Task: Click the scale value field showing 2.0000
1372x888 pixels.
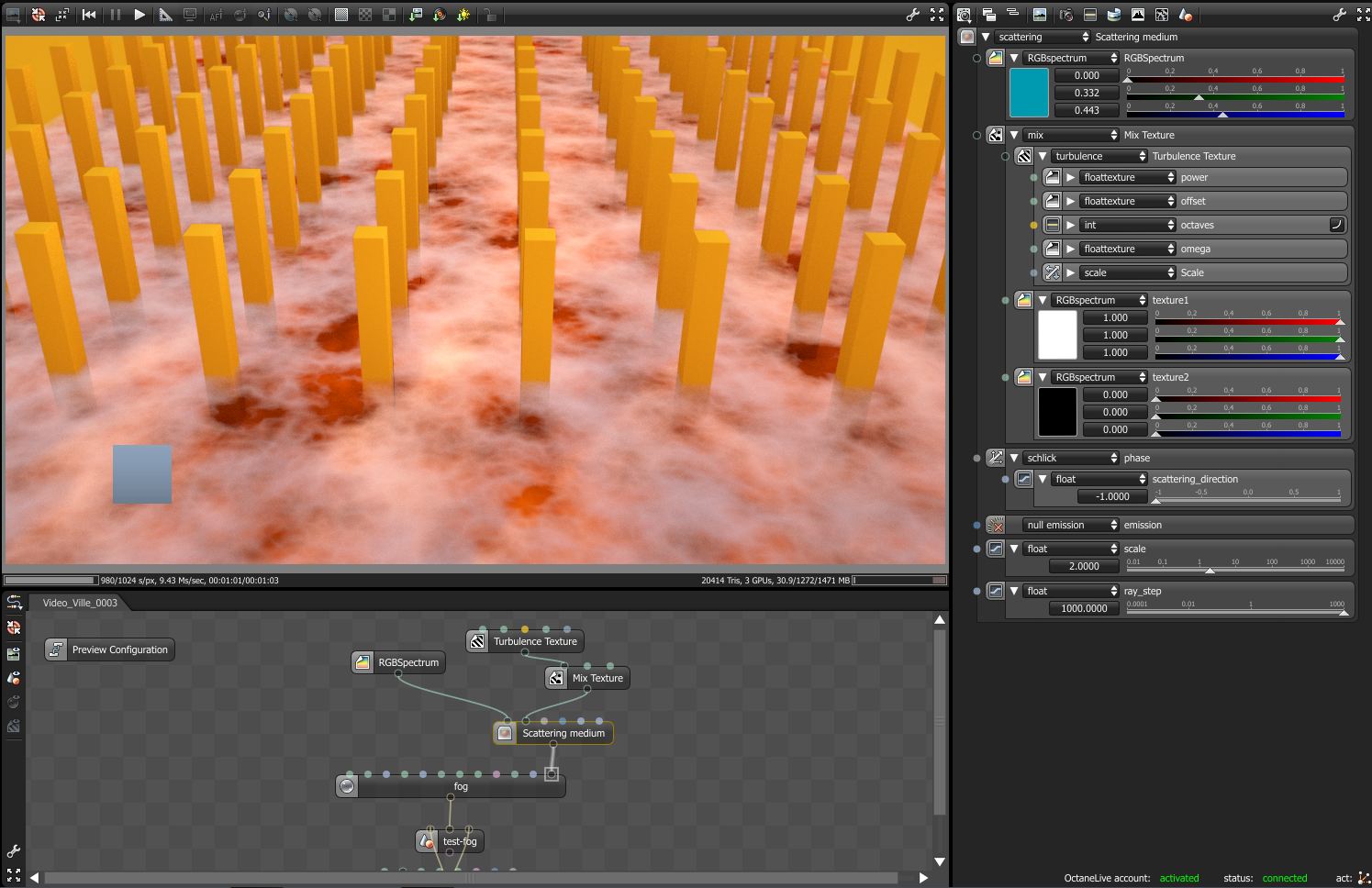Action: point(1084,566)
